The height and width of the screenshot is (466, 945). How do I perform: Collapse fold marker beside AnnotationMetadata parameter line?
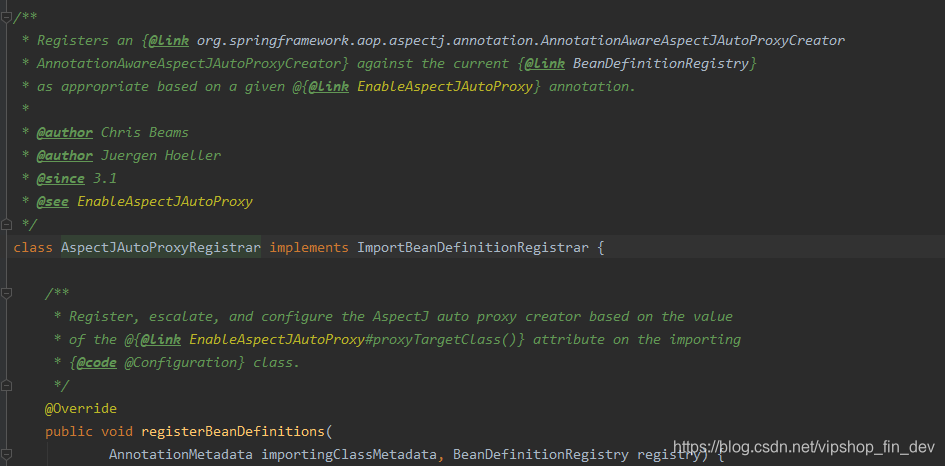tap(7, 454)
